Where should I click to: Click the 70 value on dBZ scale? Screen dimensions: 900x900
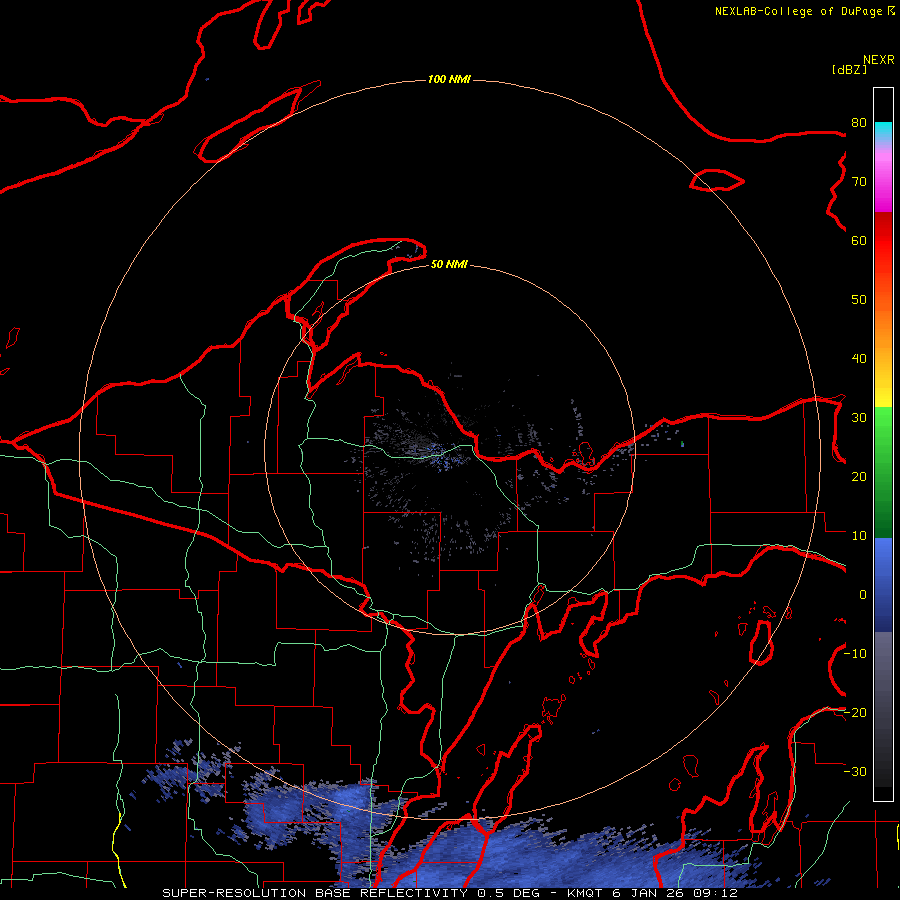pos(859,182)
